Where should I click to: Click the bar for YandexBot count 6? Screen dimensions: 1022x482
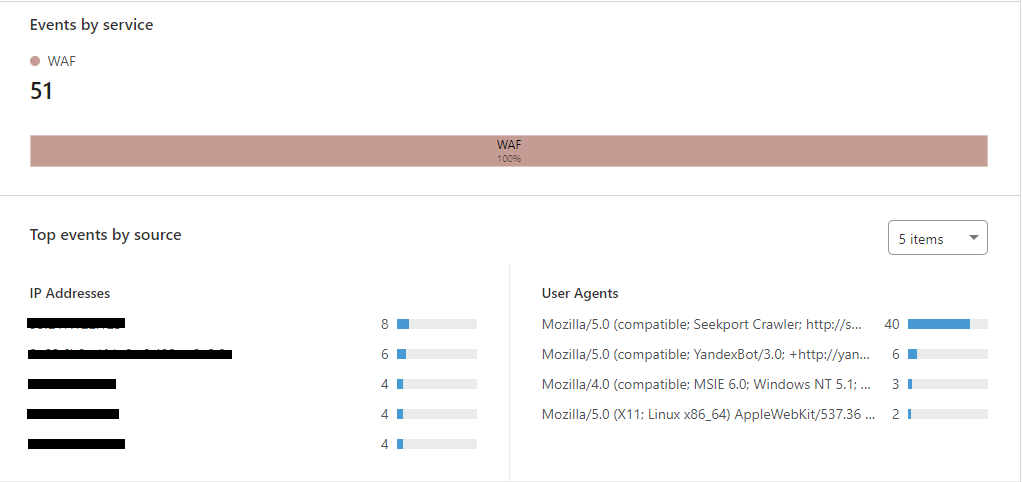(948, 354)
